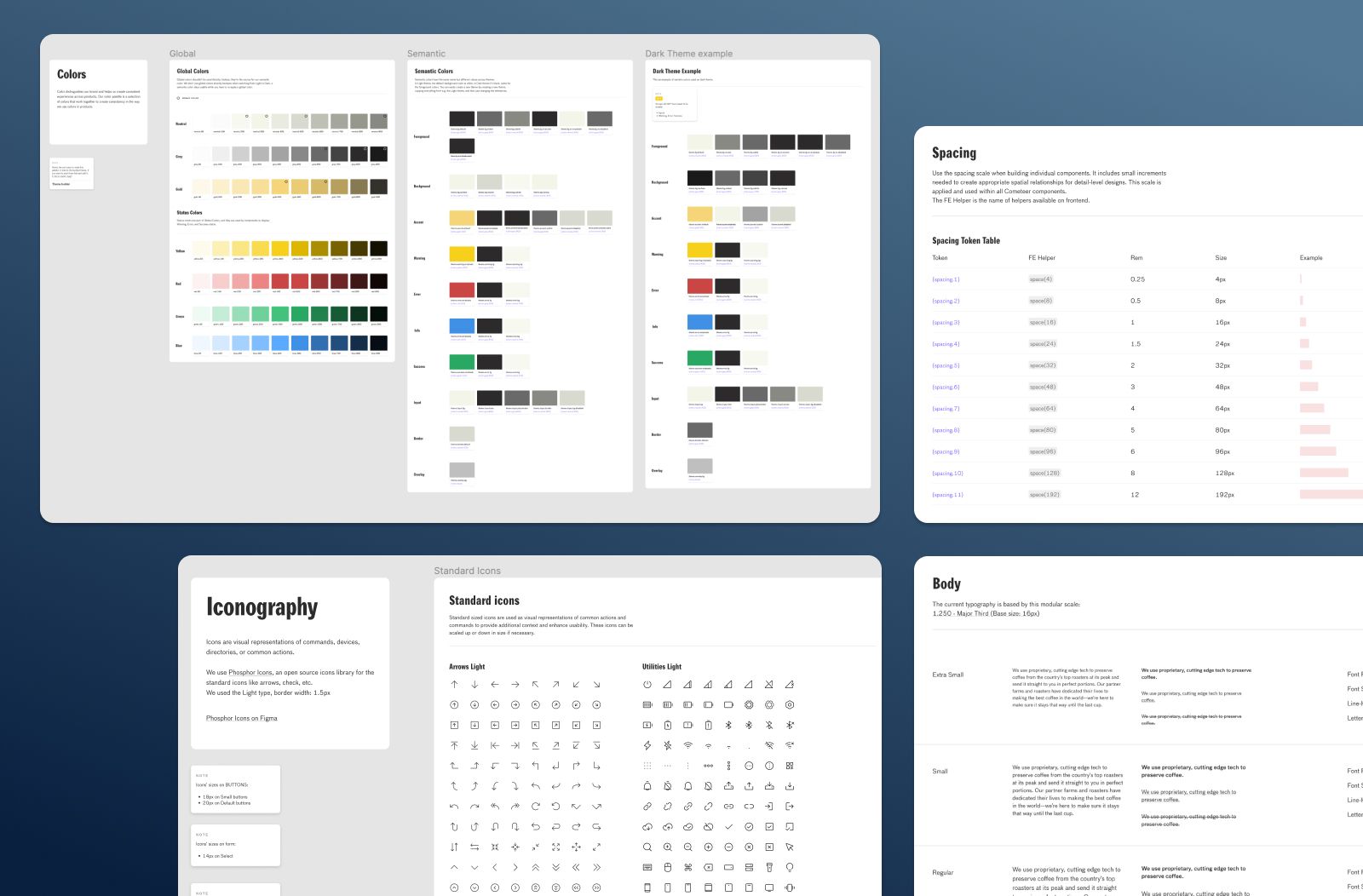Click the {spacing.11} token link
This screenshot has width=1363, height=896.
(x=947, y=495)
